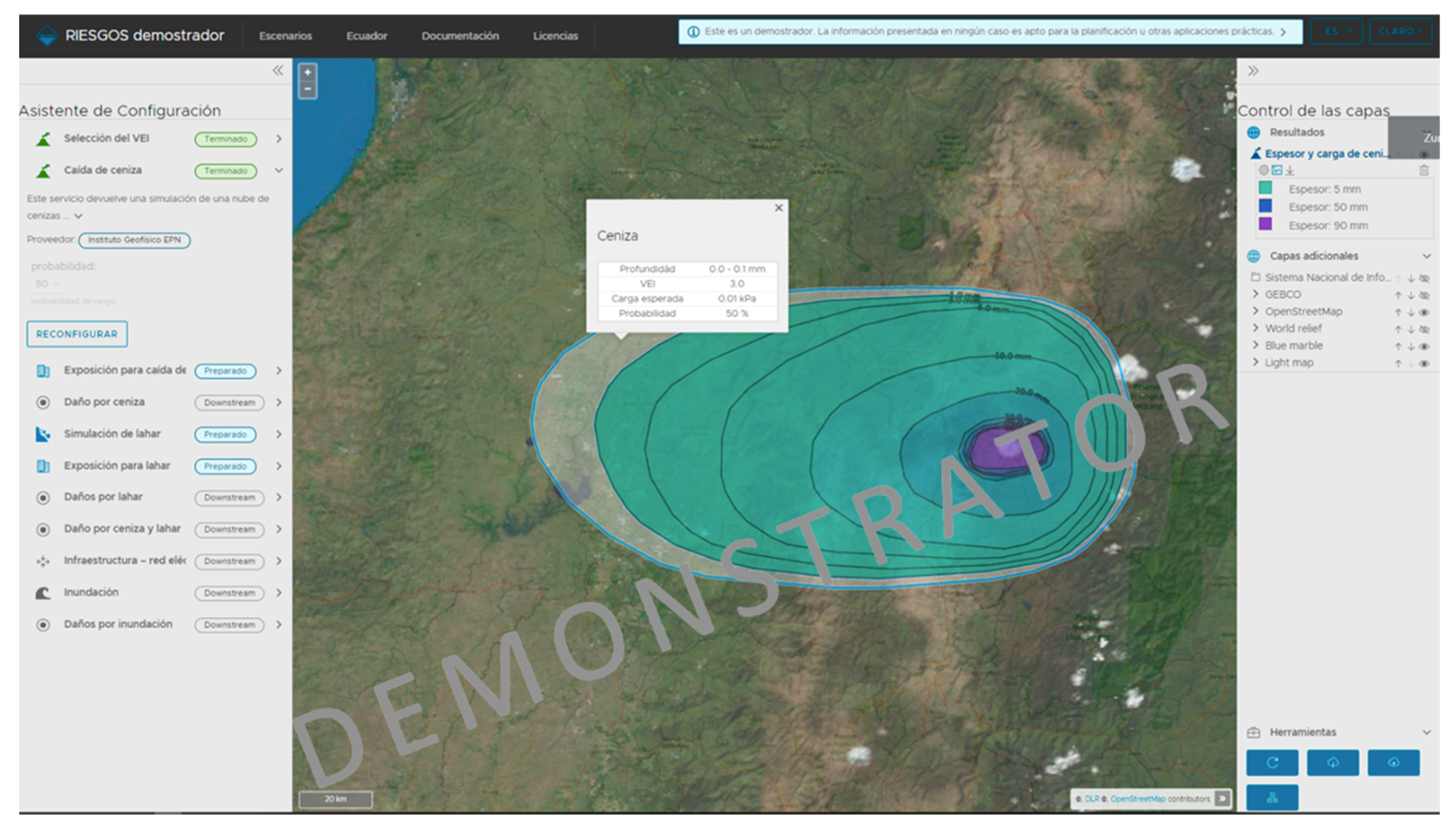The width and height of the screenshot is (1456, 830).
Task: Zoom out on the map
Action: [x=308, y=89]
